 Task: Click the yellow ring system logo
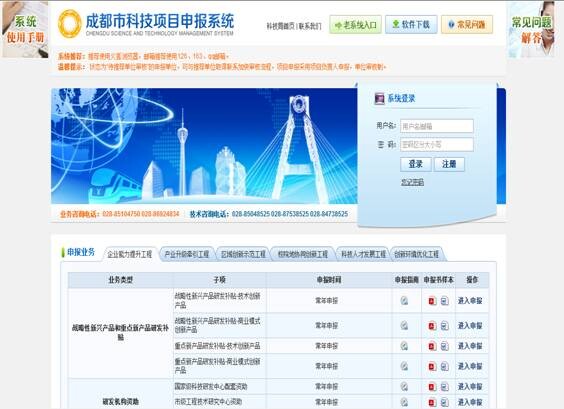point(70,24)
